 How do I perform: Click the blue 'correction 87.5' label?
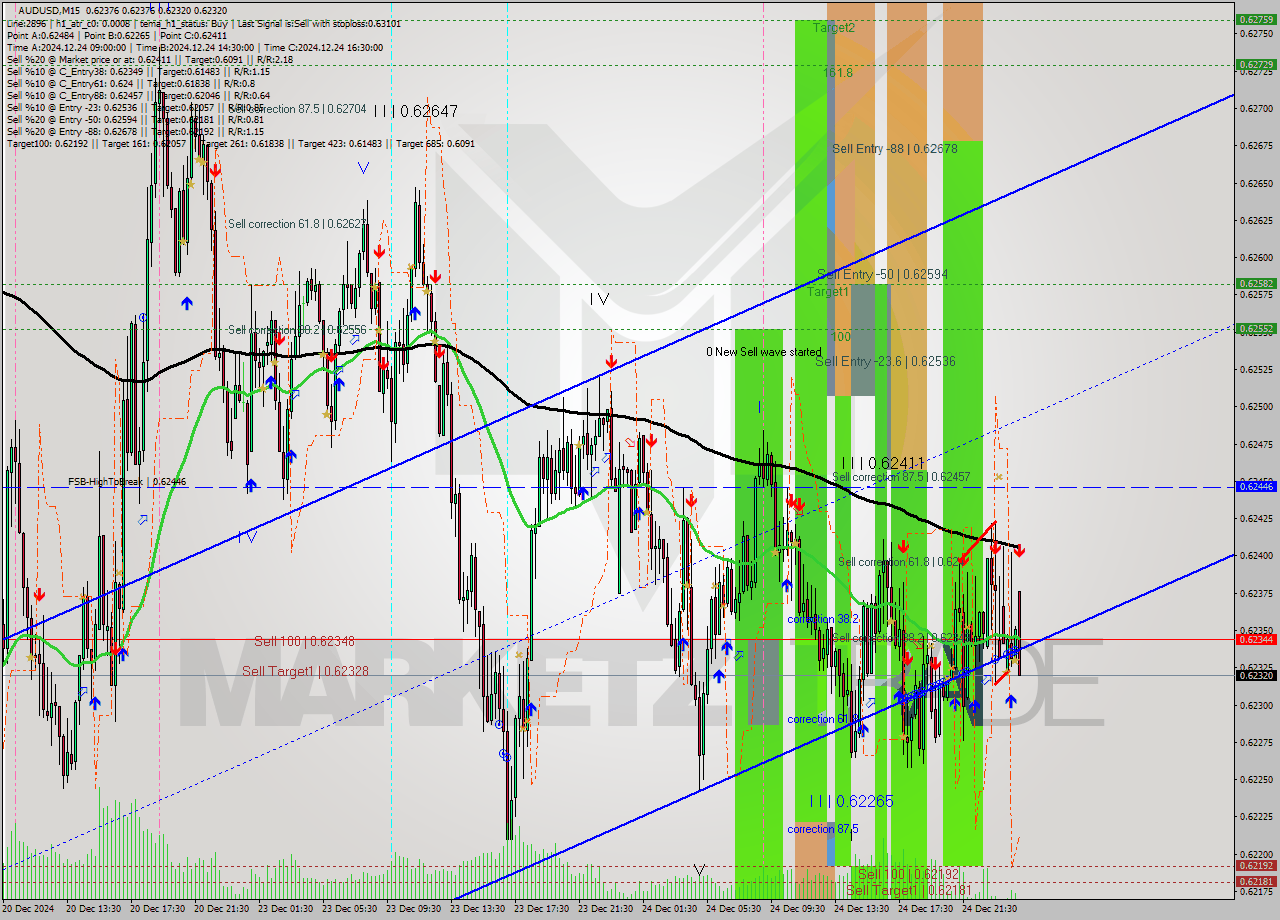[x=824, y=829]
